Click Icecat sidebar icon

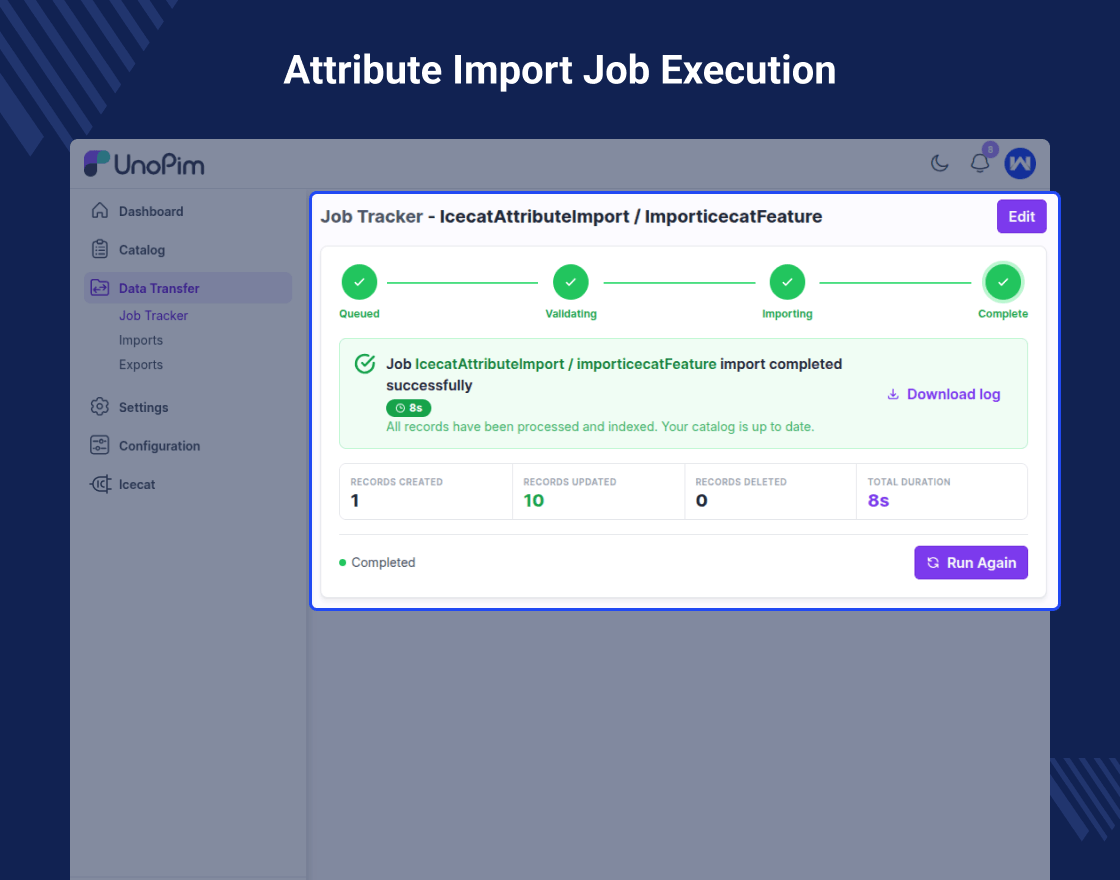(100, 484)
